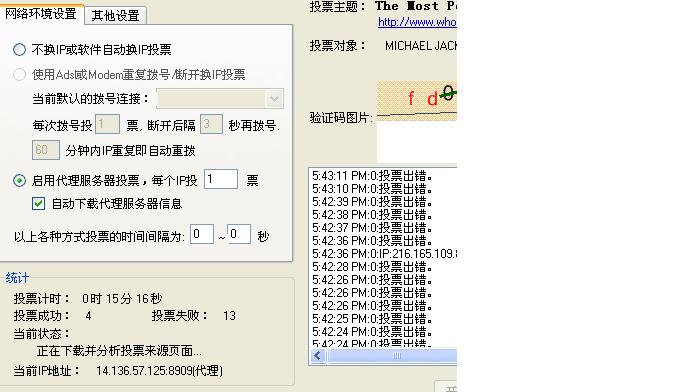Viewport: 683px width, 392px height.
Task: Expand the 当前默认的拨号连接 dropdown
Action: click(274, 99)
